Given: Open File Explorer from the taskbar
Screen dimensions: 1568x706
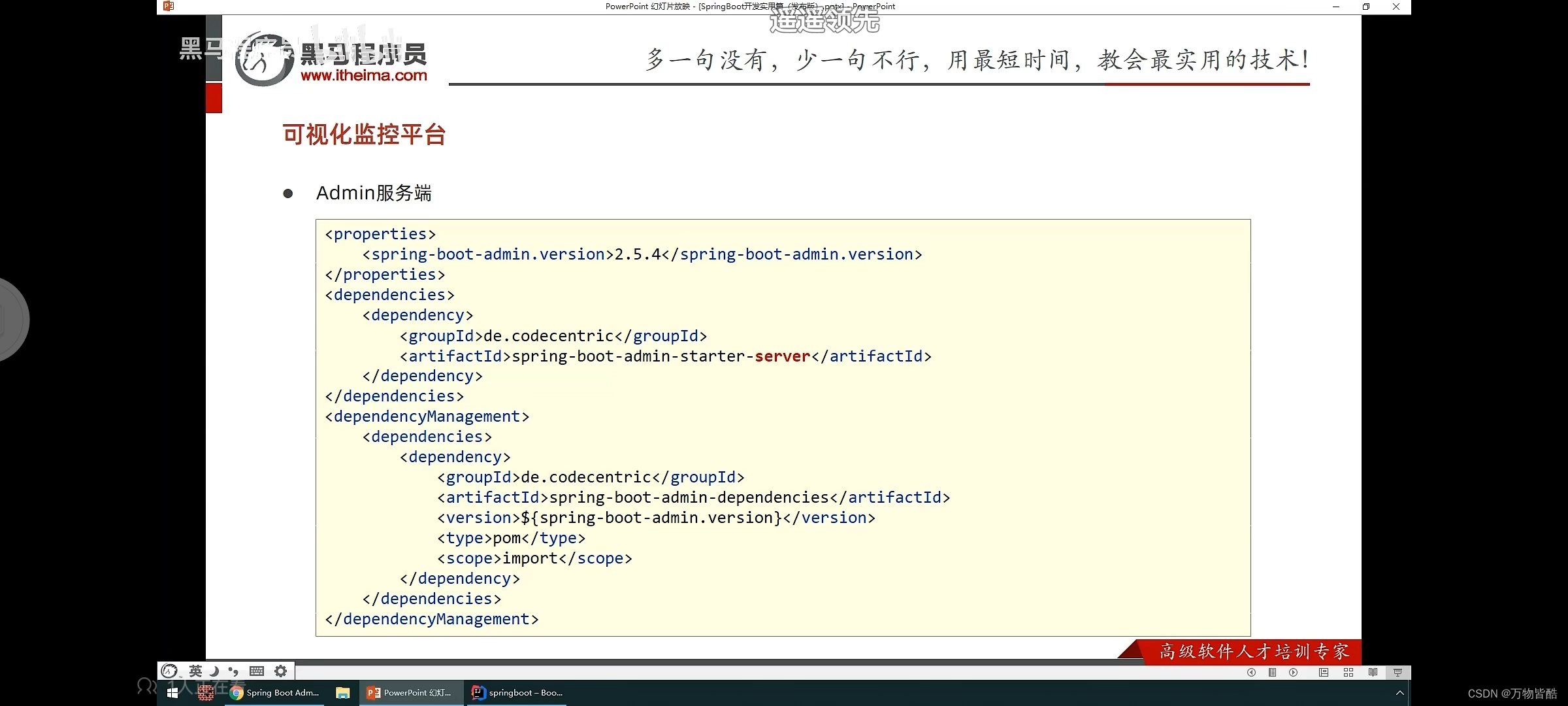Looking at the screenshot, I should pyautogui.click(x=343, y=693).
